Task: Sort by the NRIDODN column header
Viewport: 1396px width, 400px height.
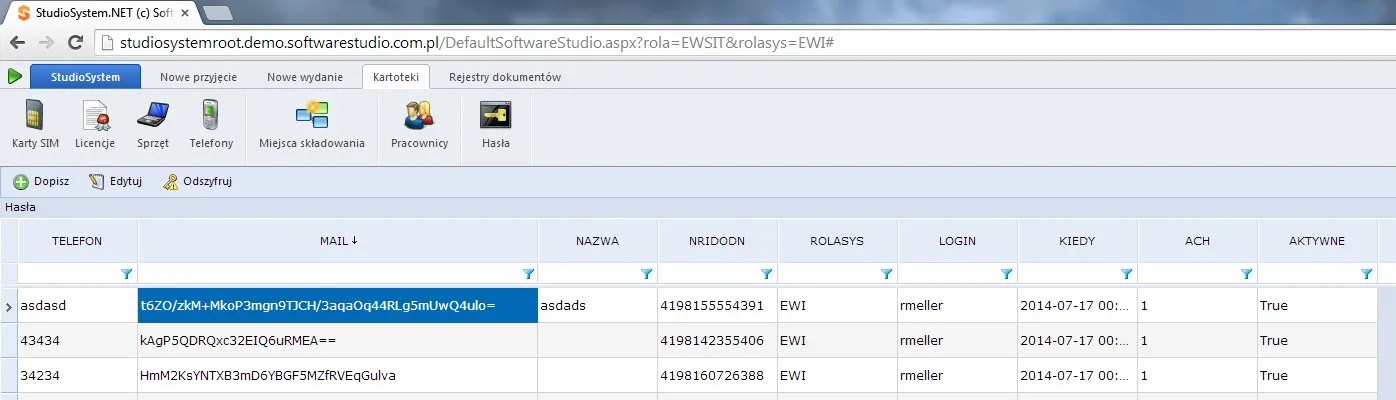Action: tap(717, 241)
